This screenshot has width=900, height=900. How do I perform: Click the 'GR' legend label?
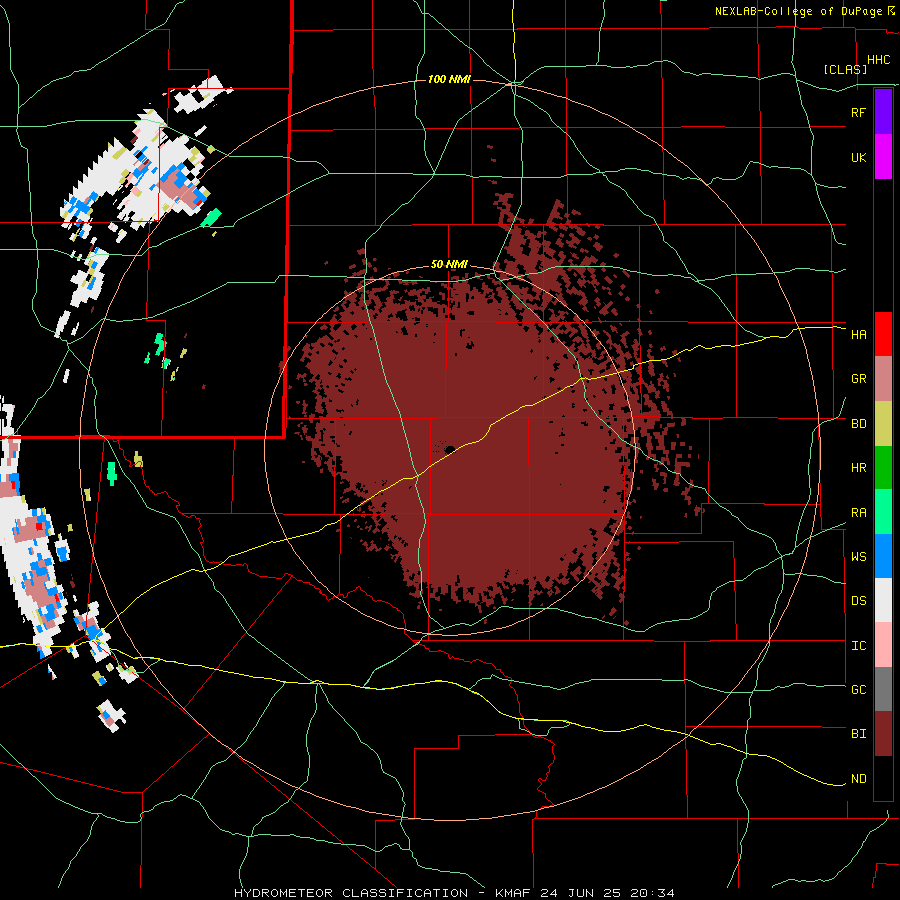tap(858, 379)
